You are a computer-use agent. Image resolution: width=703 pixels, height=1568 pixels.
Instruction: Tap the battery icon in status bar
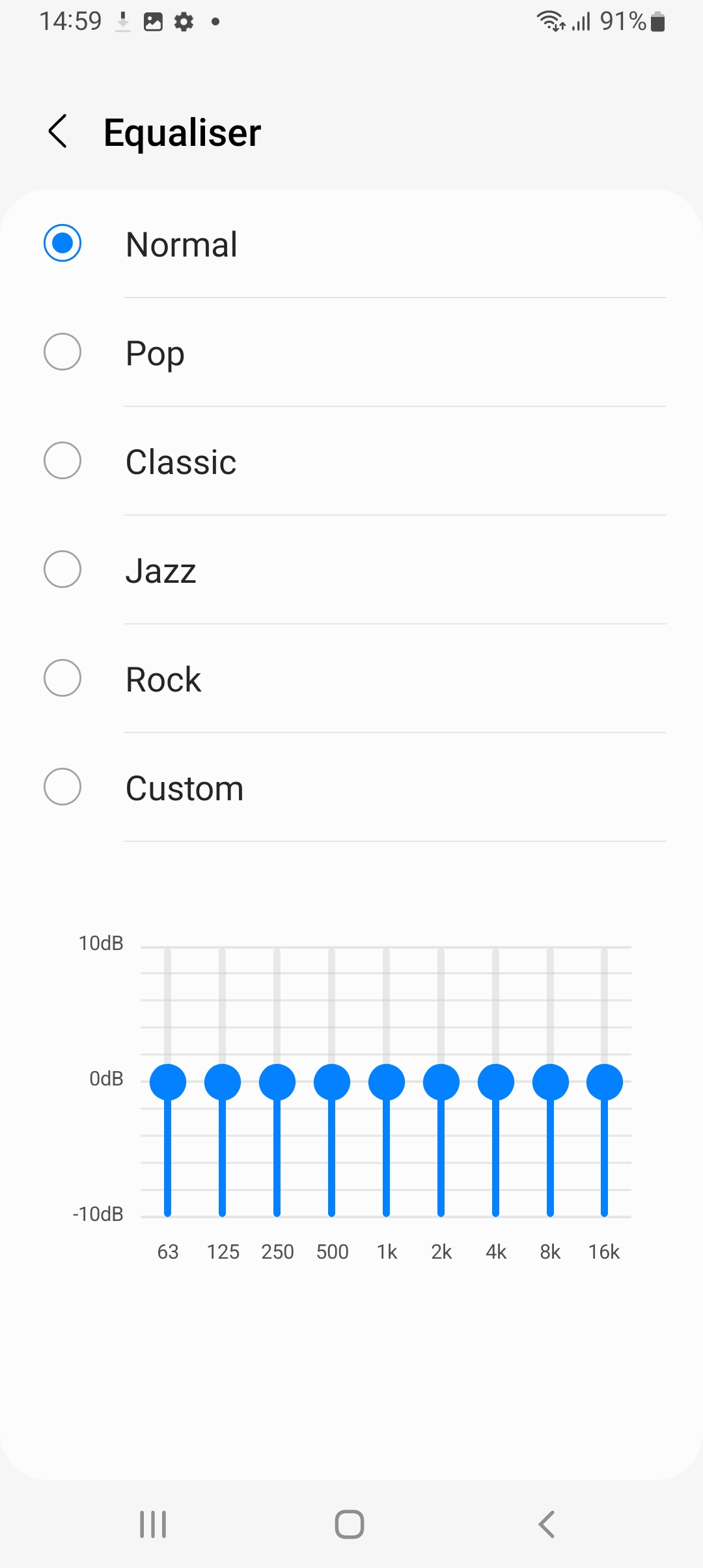(x=658, y=21)
